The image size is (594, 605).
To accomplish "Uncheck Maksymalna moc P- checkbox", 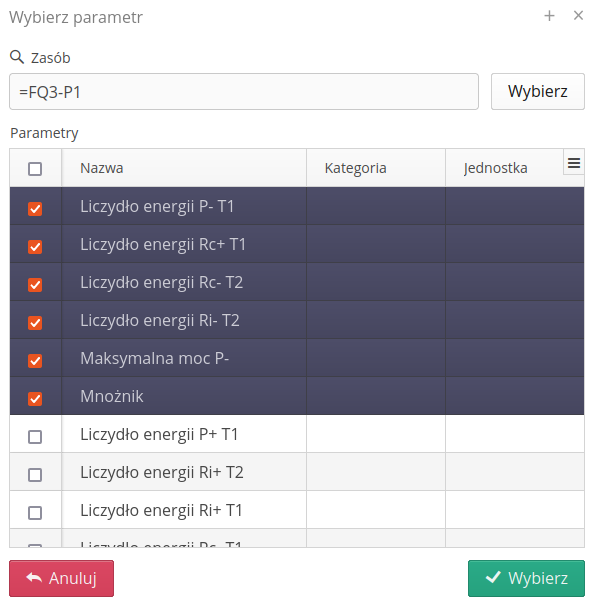I will pyautogui.click(x=35, y=361).
